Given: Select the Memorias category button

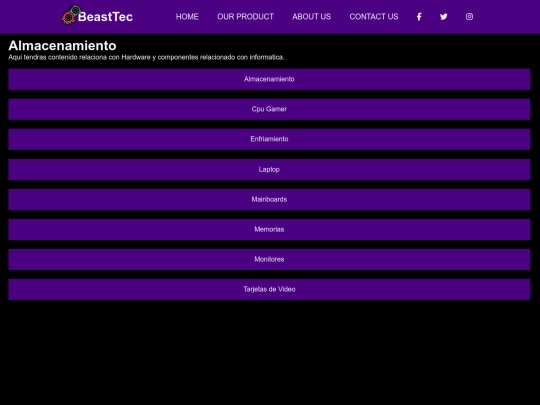Looking at the screenshot, I should point(269,229).
